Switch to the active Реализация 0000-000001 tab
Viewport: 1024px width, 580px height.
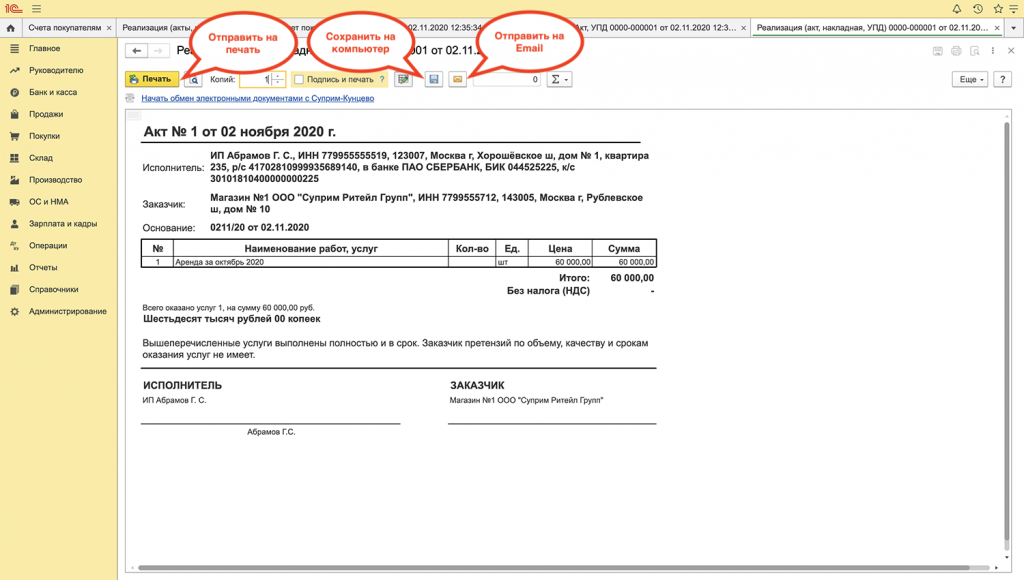(x=872, y=27)
